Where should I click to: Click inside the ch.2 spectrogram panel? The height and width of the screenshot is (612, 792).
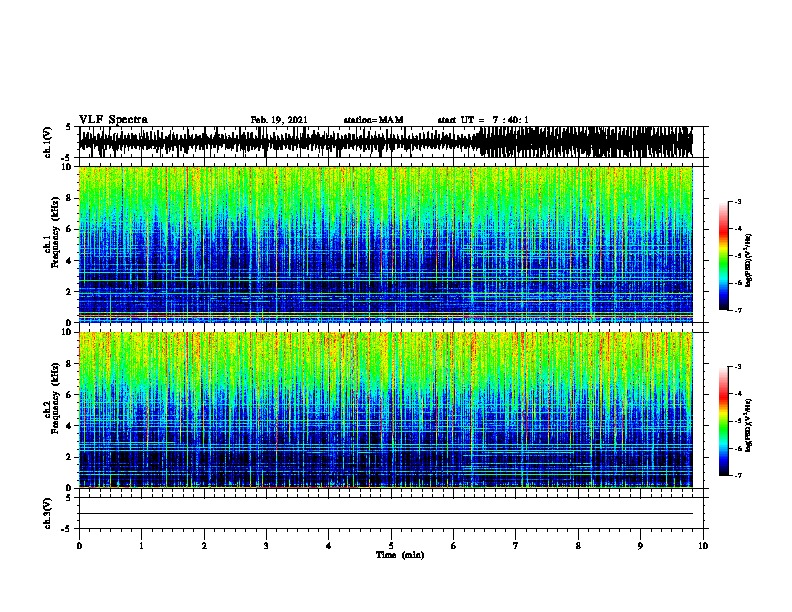(x=386, y=410)
